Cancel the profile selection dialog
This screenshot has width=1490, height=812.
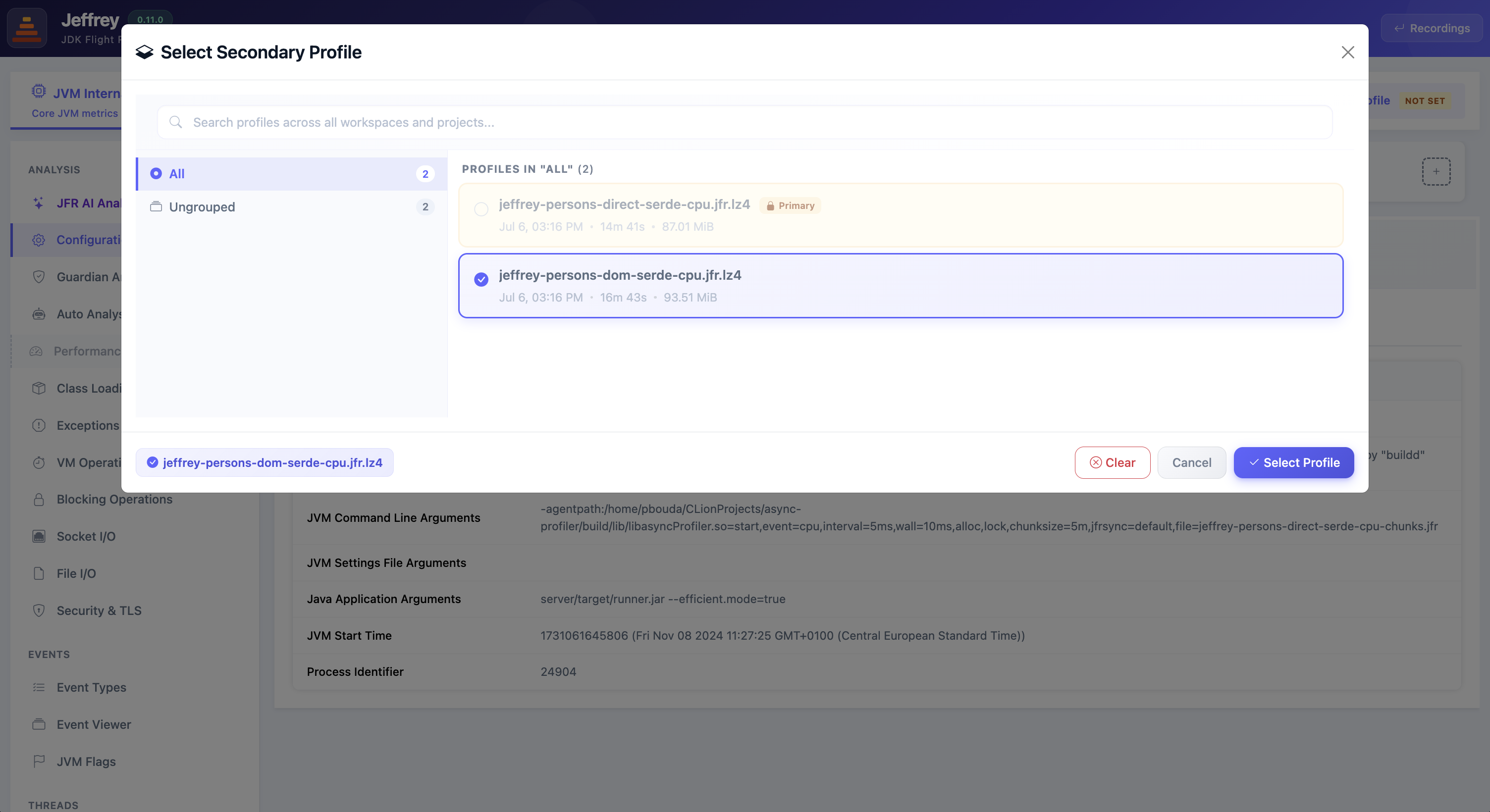pyautogui.click(x=1191, y=462)
